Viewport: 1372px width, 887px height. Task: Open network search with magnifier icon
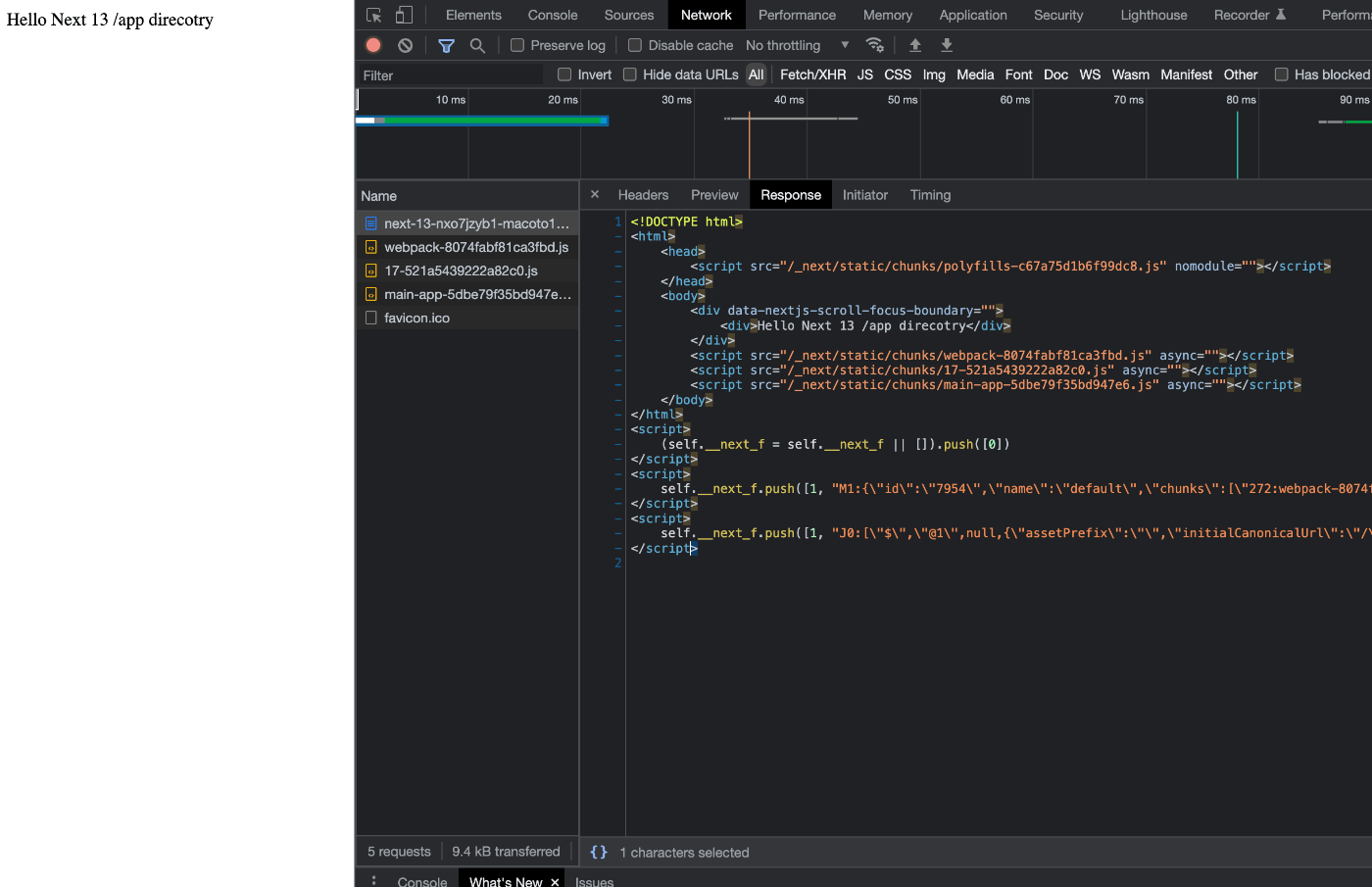477,45
